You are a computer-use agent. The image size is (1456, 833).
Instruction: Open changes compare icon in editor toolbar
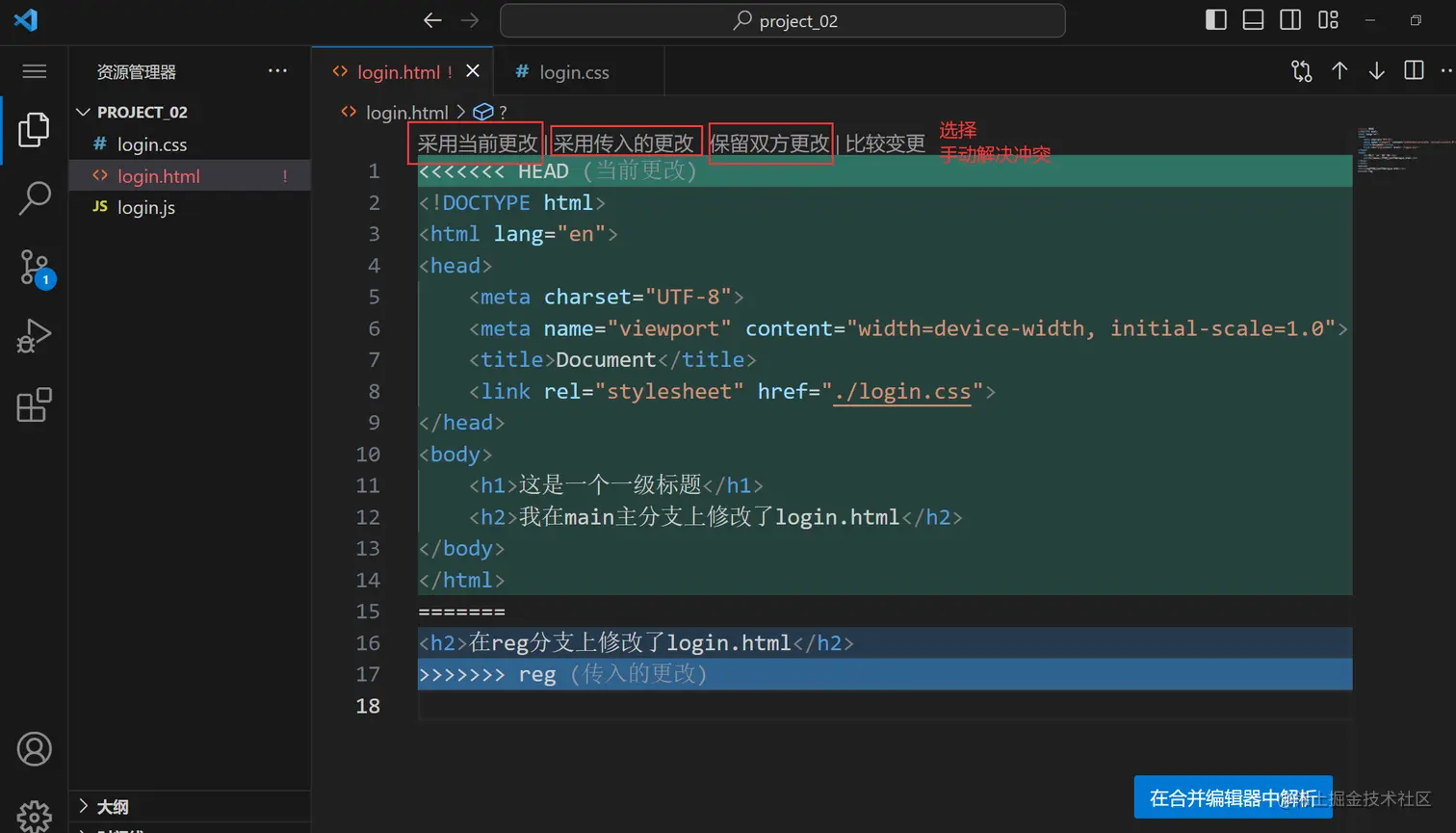[1302, 71]
